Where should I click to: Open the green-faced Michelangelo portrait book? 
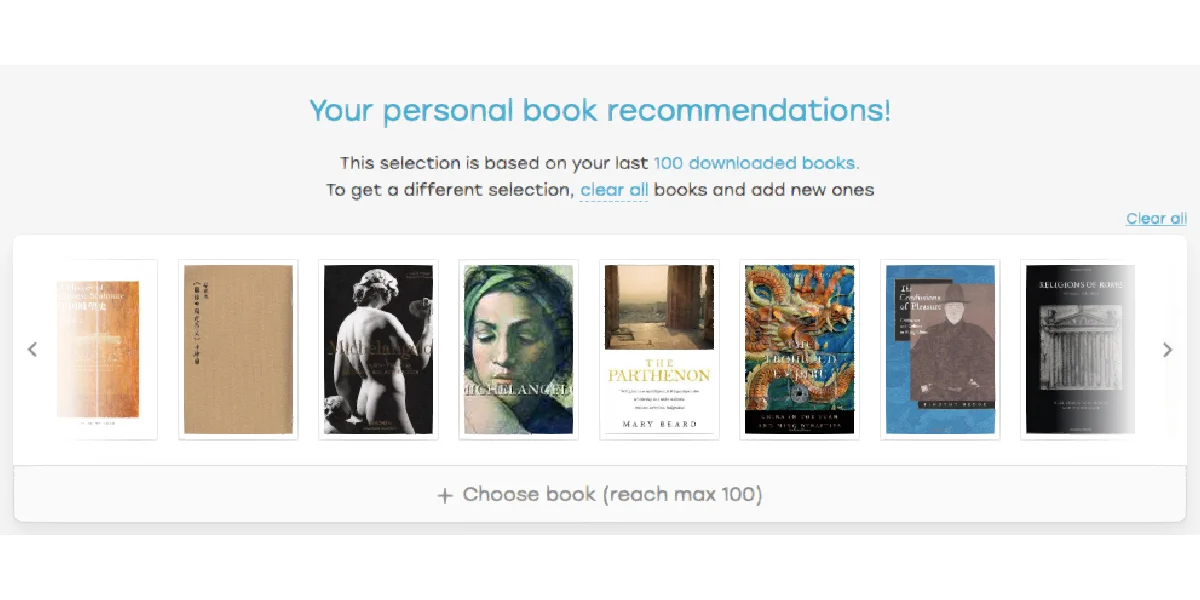[519, 349]
